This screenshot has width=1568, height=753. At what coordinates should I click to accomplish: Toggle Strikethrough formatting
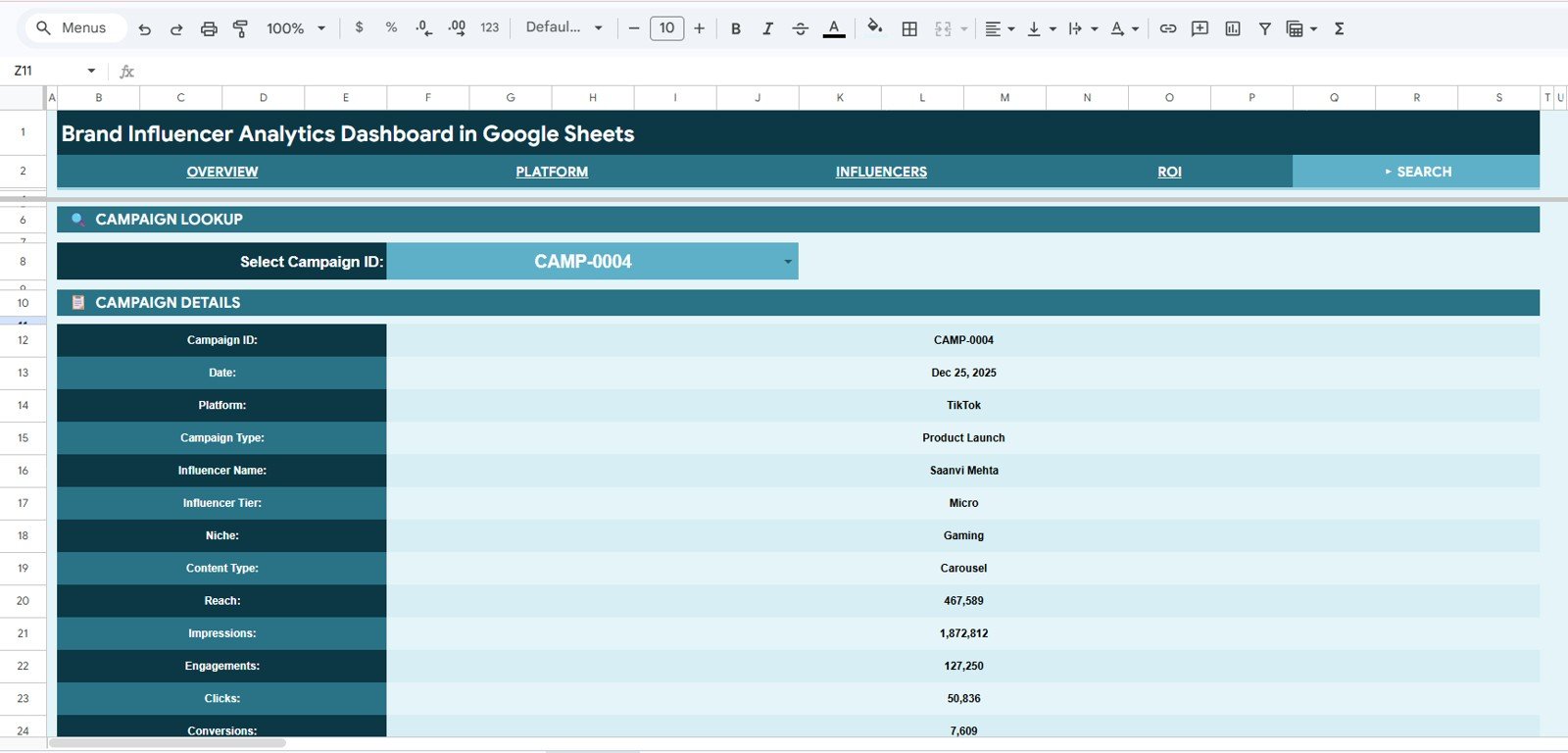click(801, 29)
